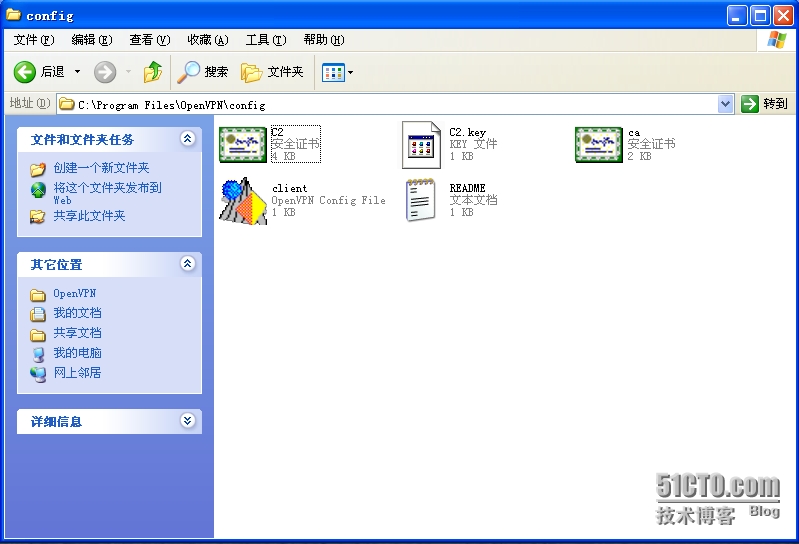This screenshot has height=544, width=799.
Task: Open 网上邻居 link
Action: [x=77, y=373]
